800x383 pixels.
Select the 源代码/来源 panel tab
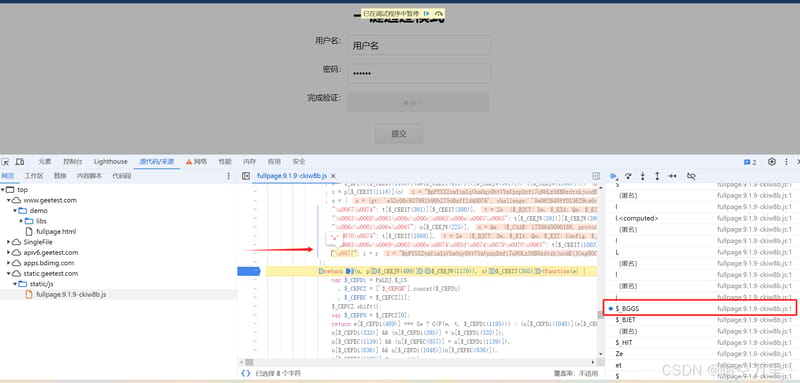click(157, 162)
